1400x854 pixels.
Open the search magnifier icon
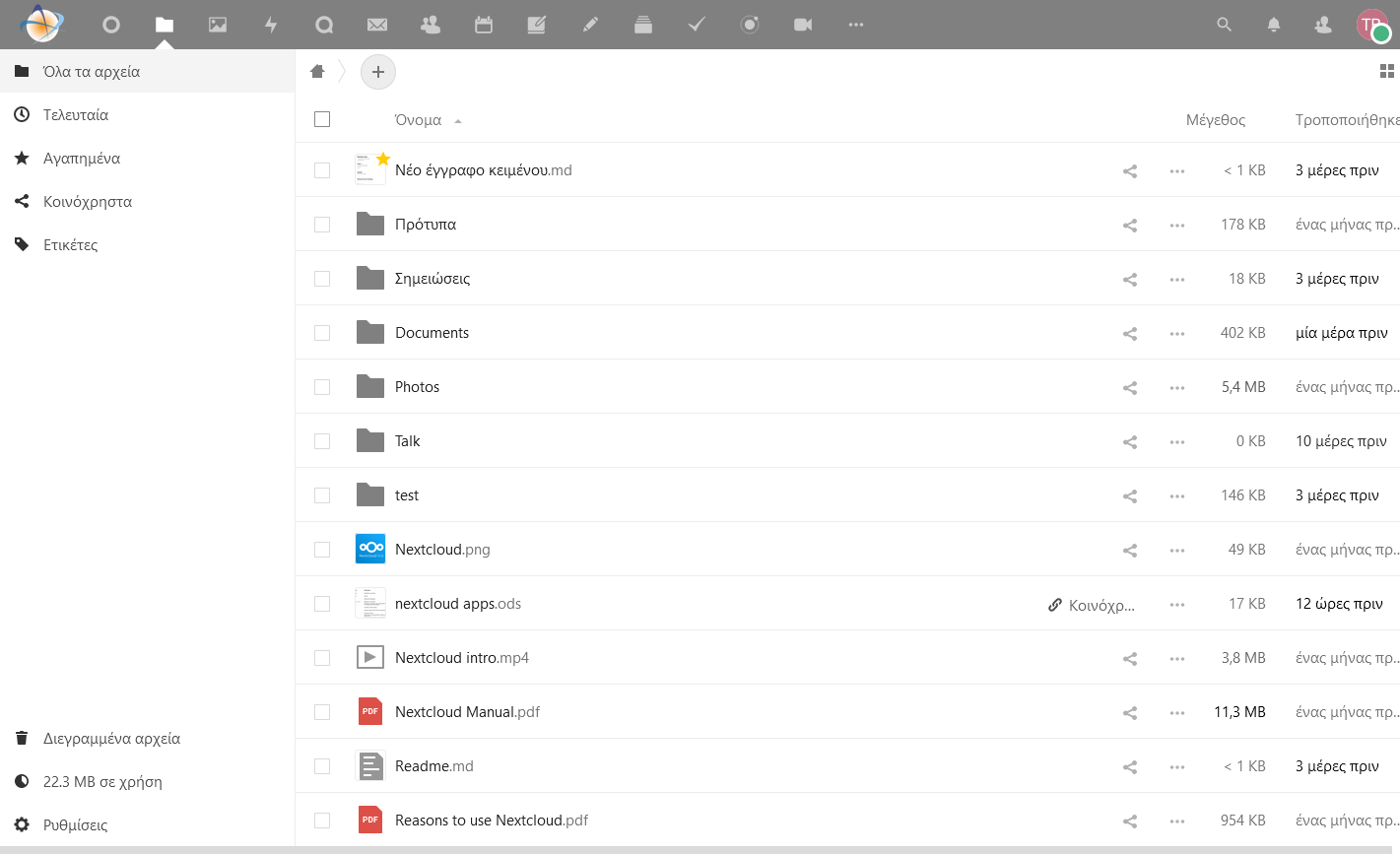pos(1224,25)
